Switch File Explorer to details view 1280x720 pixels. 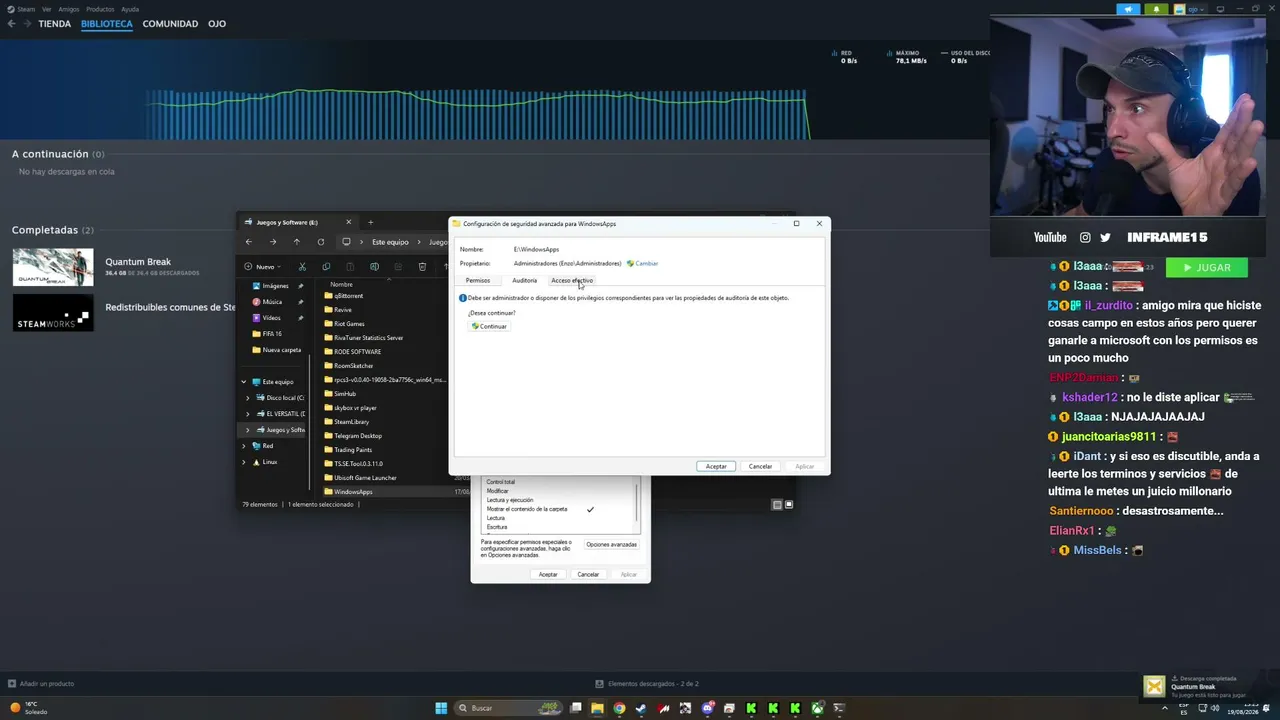pos(777,505)
